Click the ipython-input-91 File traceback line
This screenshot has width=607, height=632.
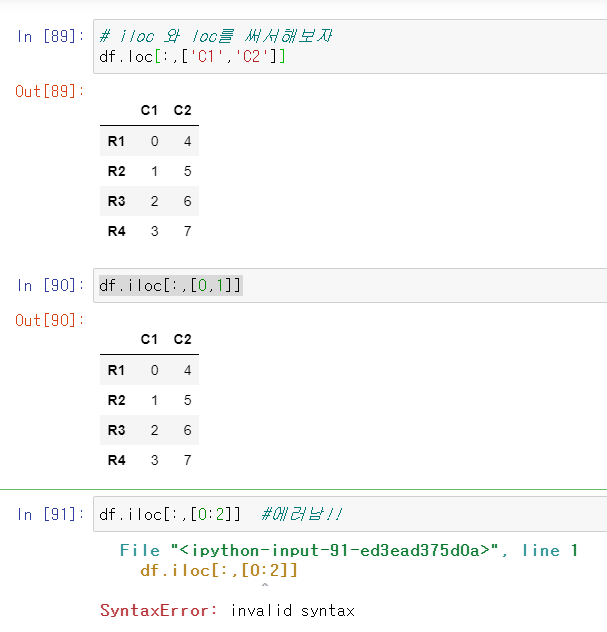pyautogui.click(x=349, y=551)
